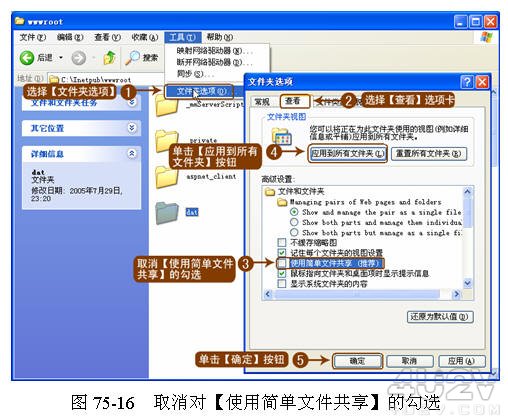This screenshot has height=418, width=508.
Task: Click the dialog help question mark button
Action: 467,82
